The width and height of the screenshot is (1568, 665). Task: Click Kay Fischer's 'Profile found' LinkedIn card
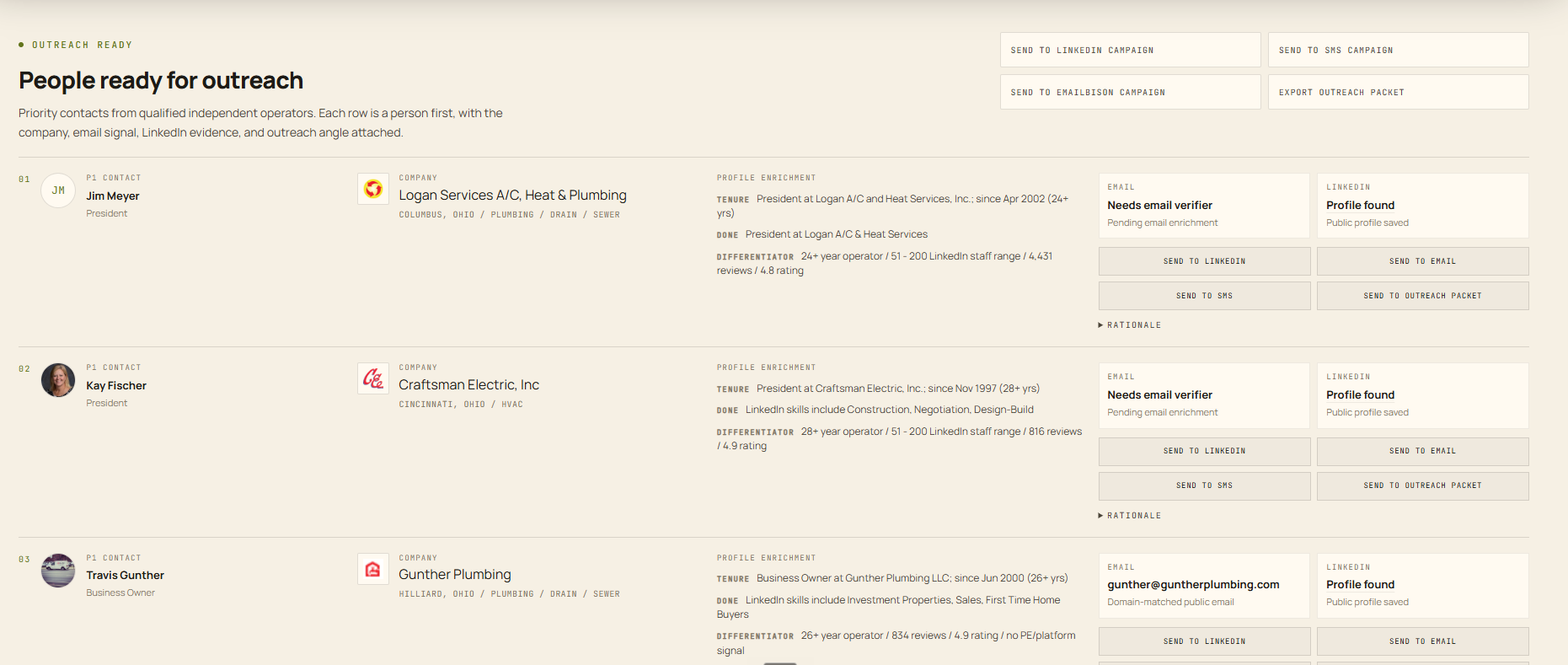tap(1422, 395)
